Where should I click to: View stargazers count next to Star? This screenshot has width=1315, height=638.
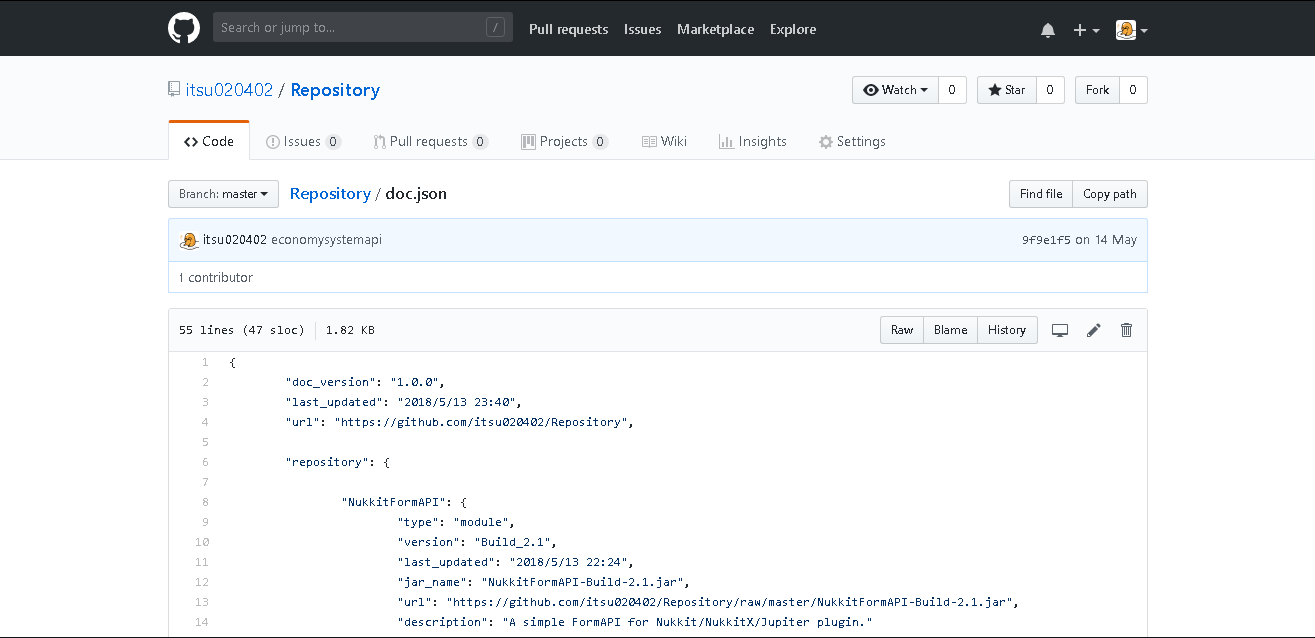pos(1050,90)
